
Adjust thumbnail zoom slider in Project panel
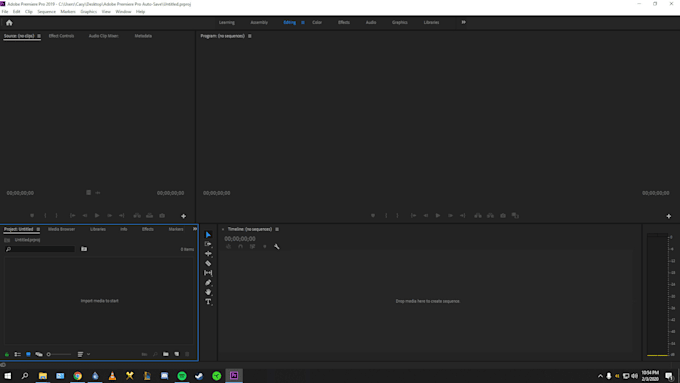point(59,354)
